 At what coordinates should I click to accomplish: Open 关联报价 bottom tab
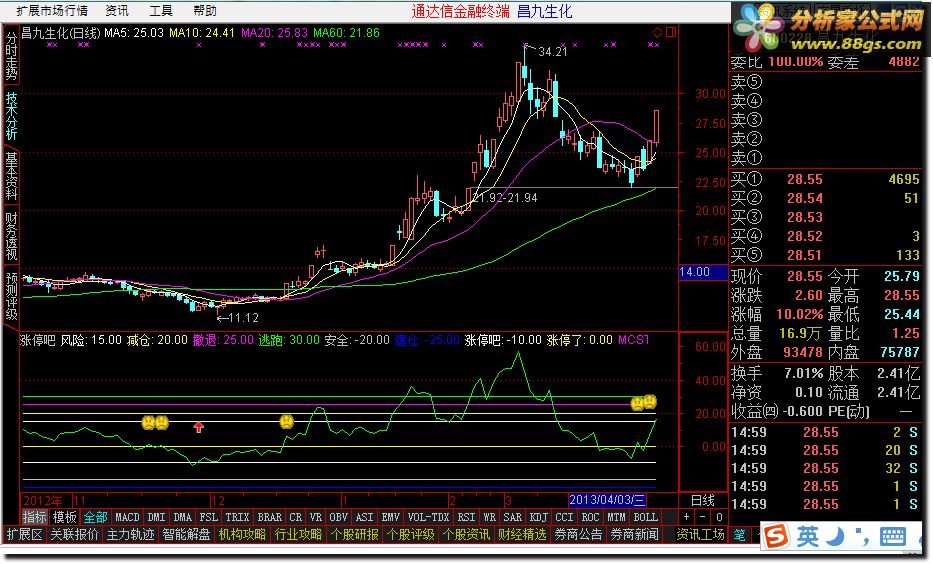click(x=74, y=534)
